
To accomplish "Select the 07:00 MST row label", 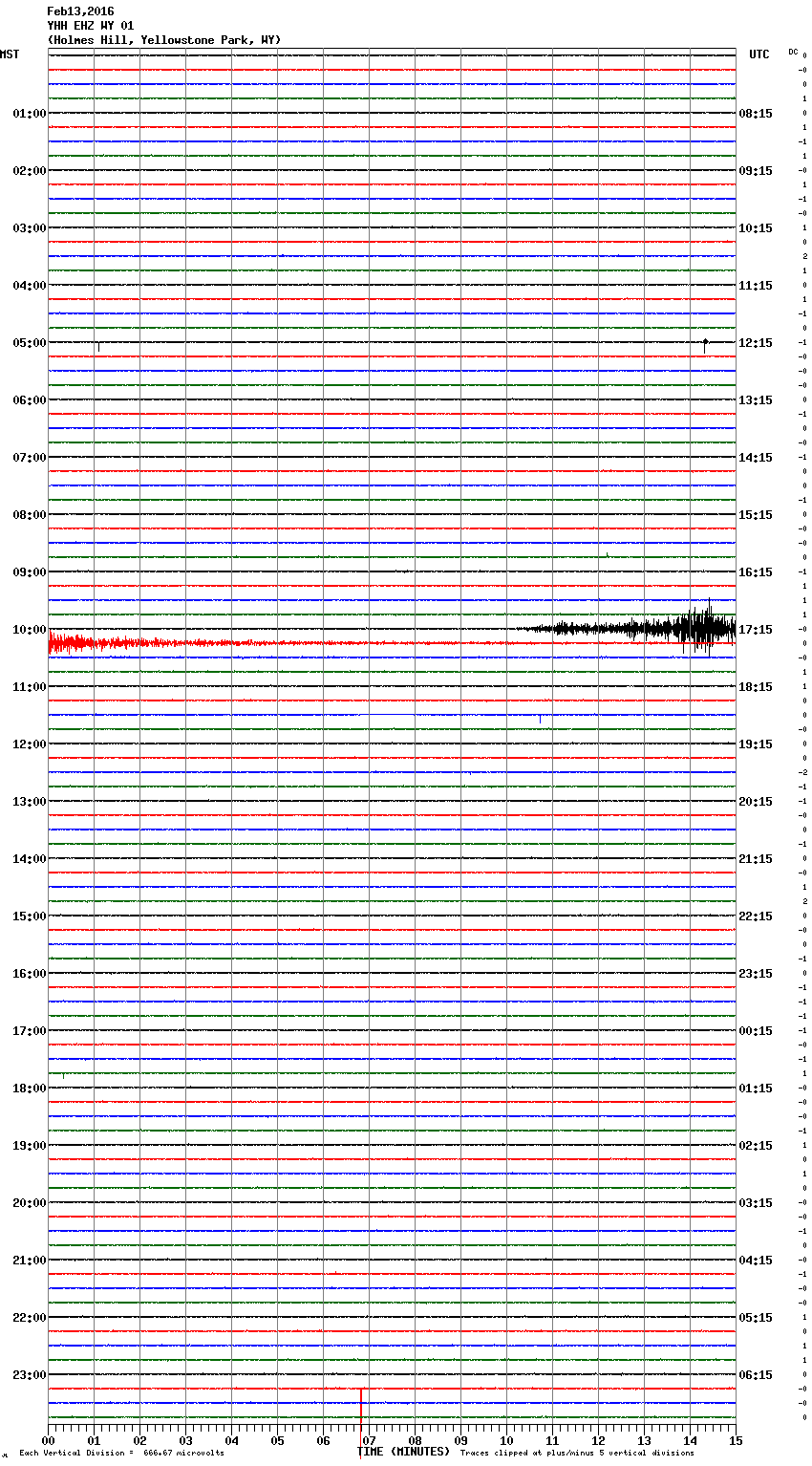I will pos(29,458).
